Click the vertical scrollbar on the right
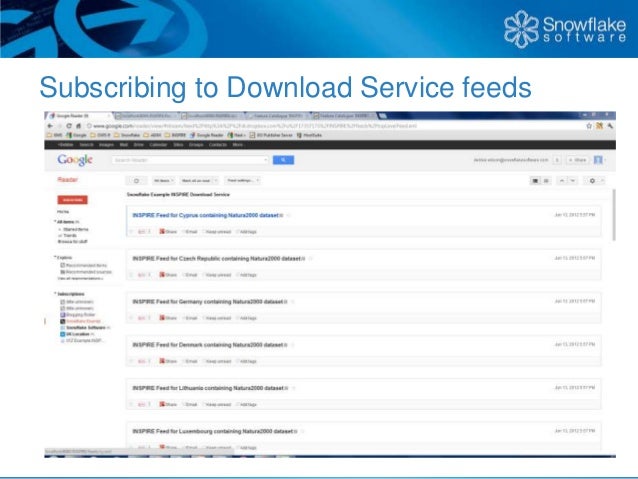This screenshot has height=479, width=638. [613, 215]
